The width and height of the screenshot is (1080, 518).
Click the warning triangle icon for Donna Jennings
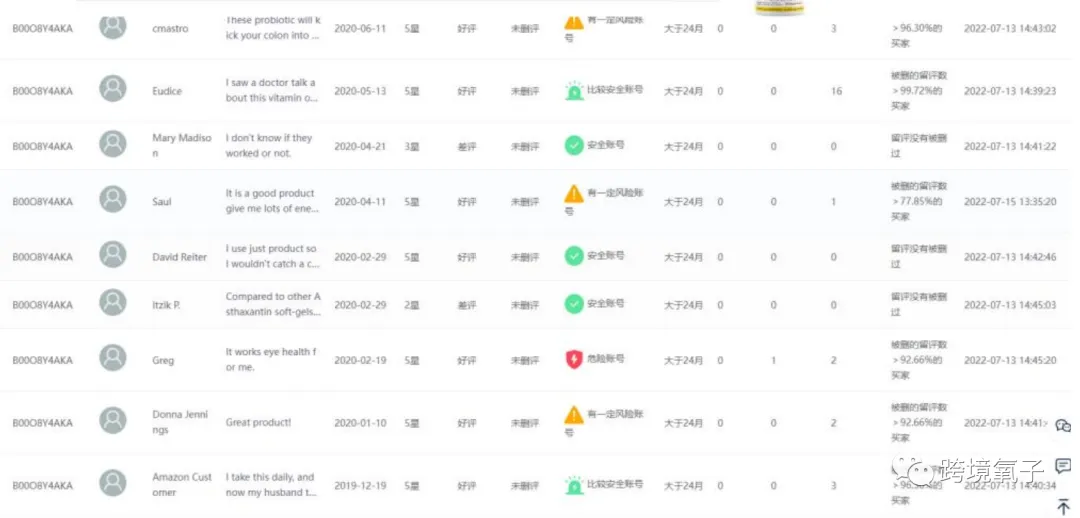click(x=574, y=415)
